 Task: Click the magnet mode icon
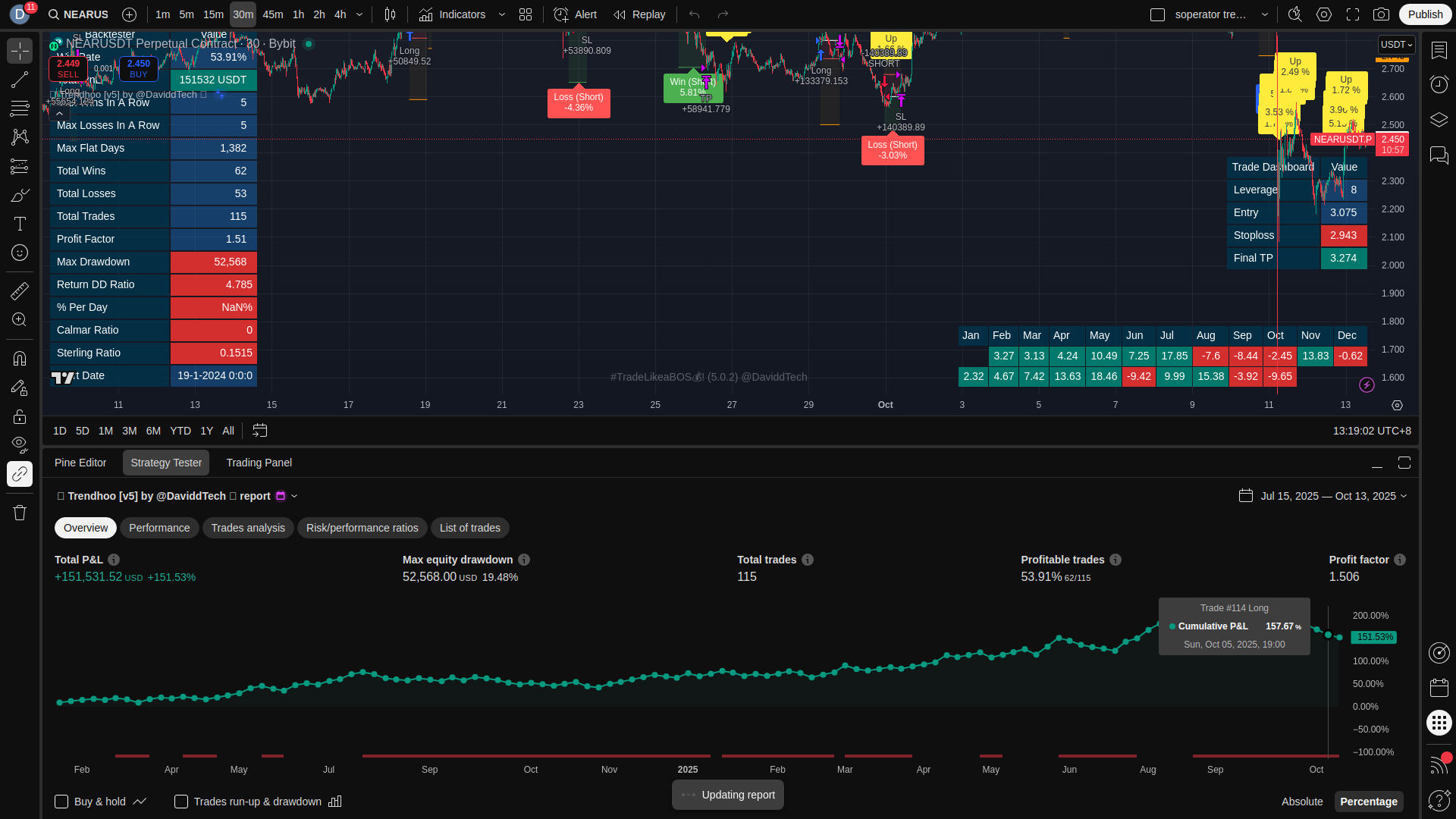coord(20,359)
